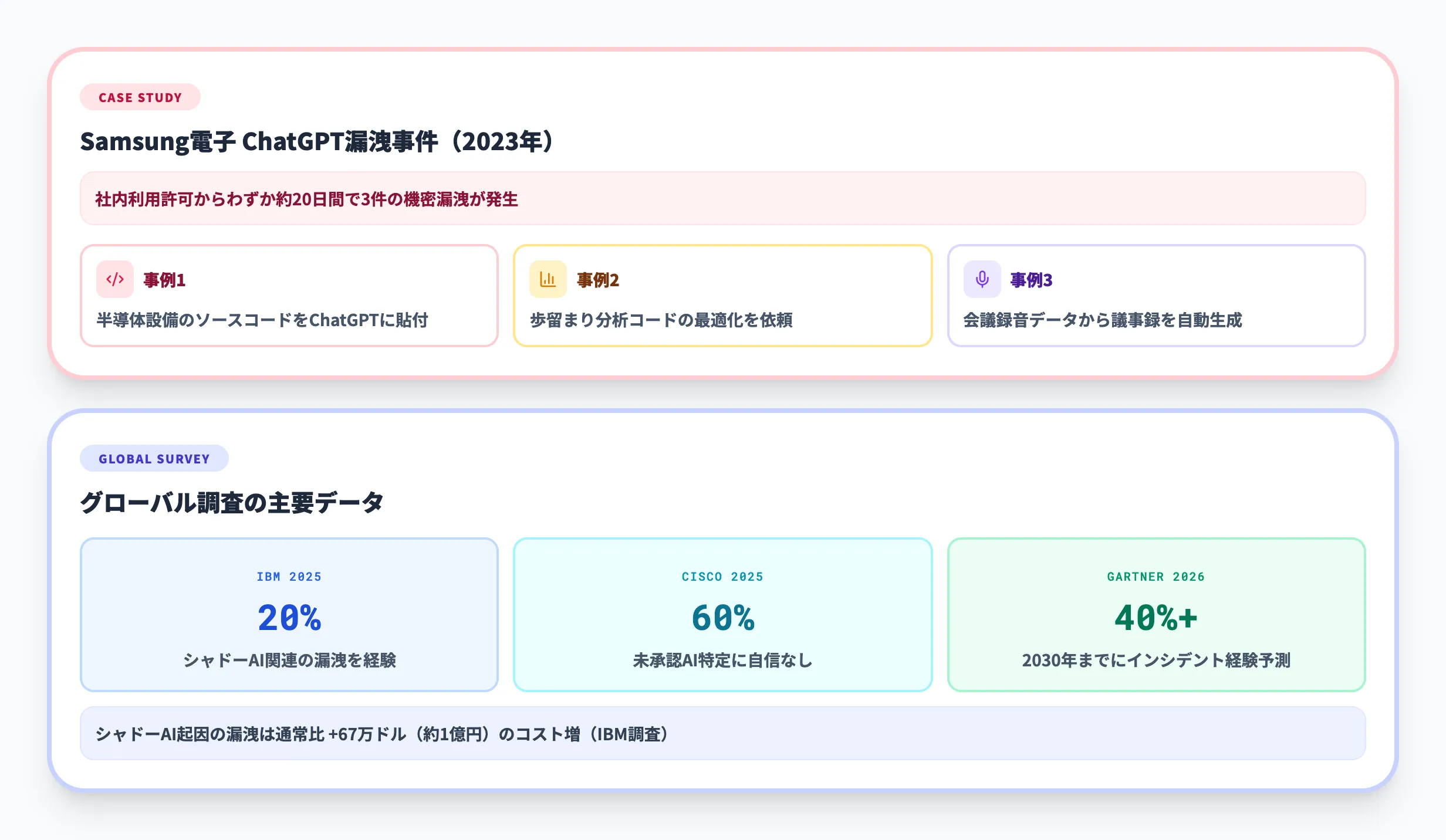This screenshot has height=840, width=1446.
Task: Click シャドーAI関連の漏洩を経験 caption
Action: (x=289, y=661)
